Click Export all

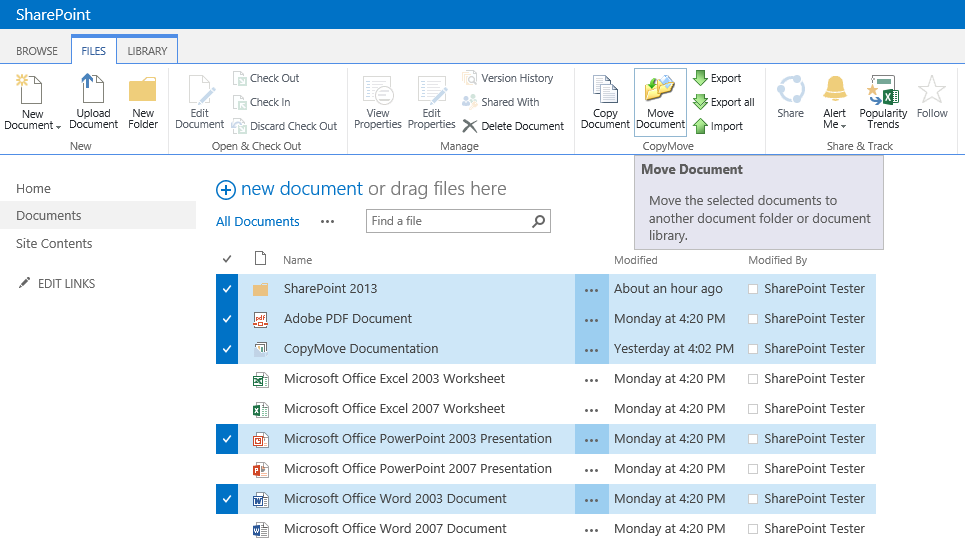pos(724,102)
